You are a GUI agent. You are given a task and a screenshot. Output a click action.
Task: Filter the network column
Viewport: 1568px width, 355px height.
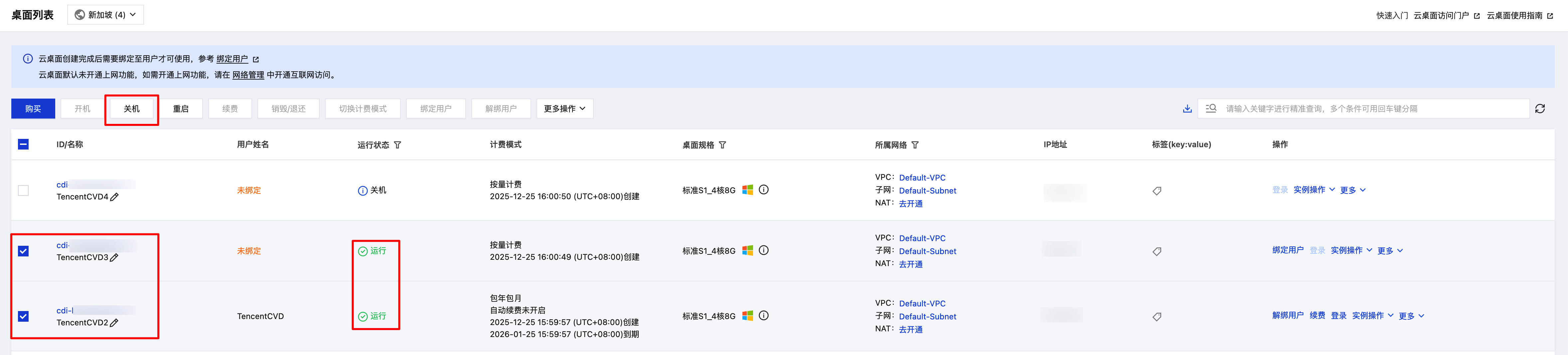(x=915, y=145)
